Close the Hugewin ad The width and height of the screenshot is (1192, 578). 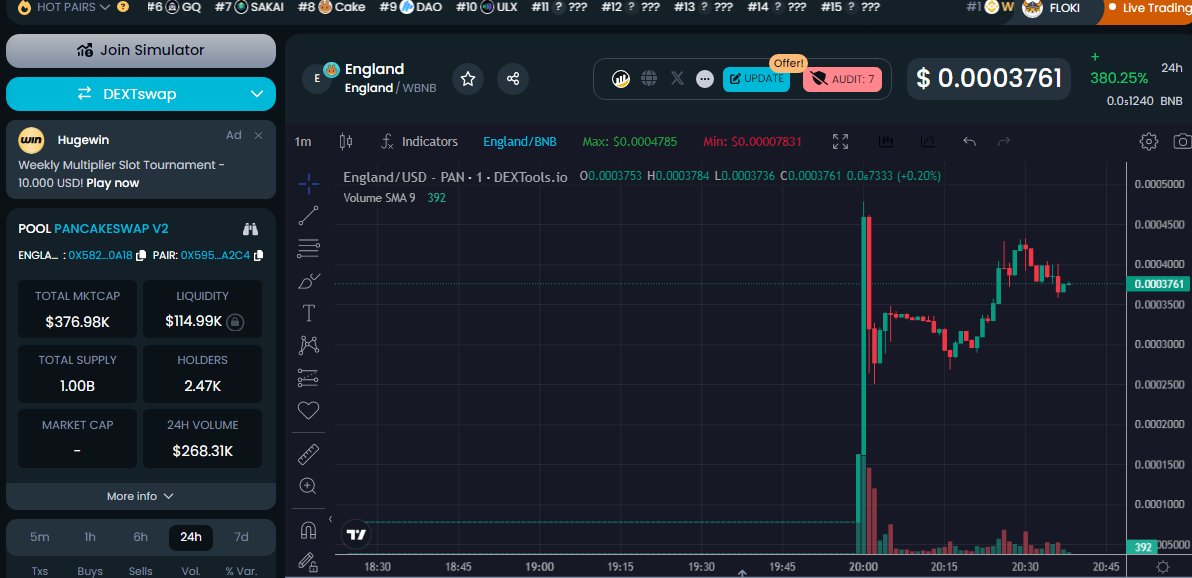pos(258,135)
